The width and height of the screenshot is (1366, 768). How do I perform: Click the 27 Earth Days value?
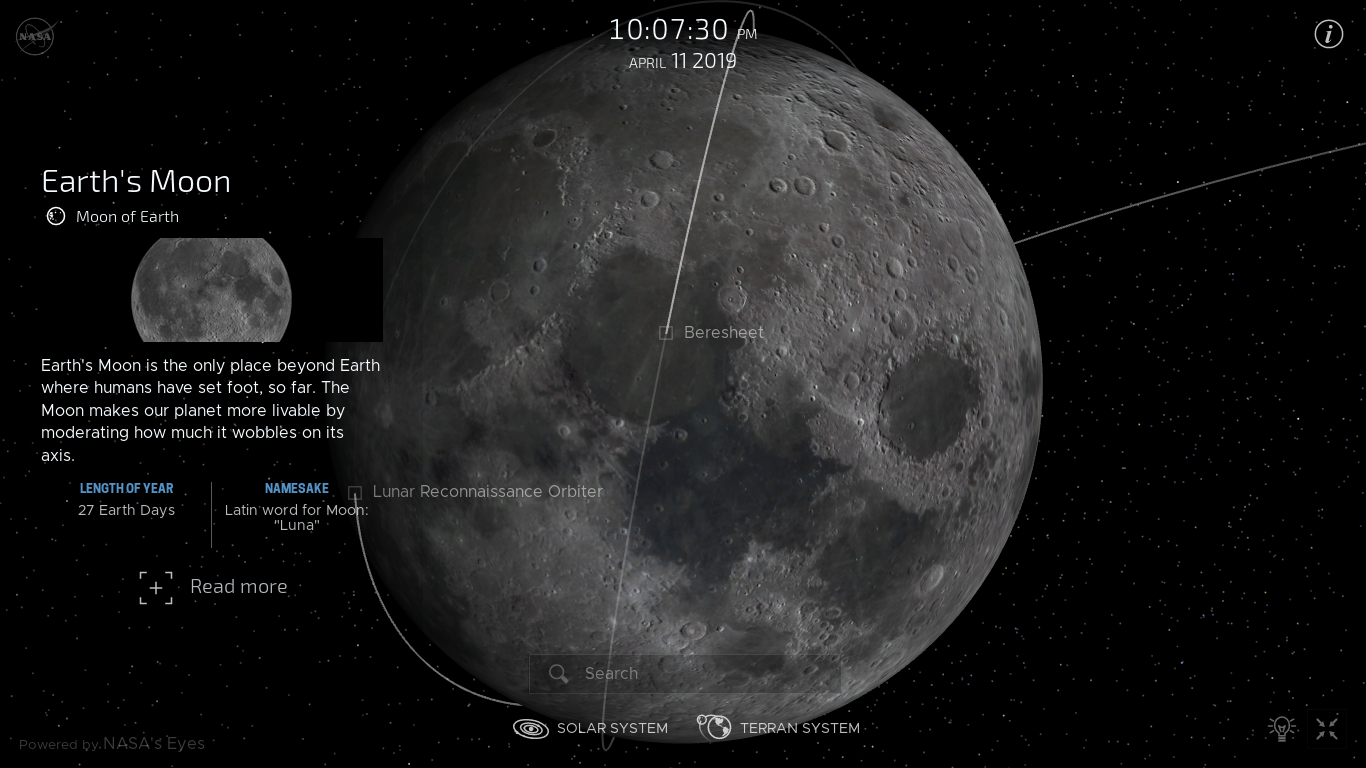[127, 510]
